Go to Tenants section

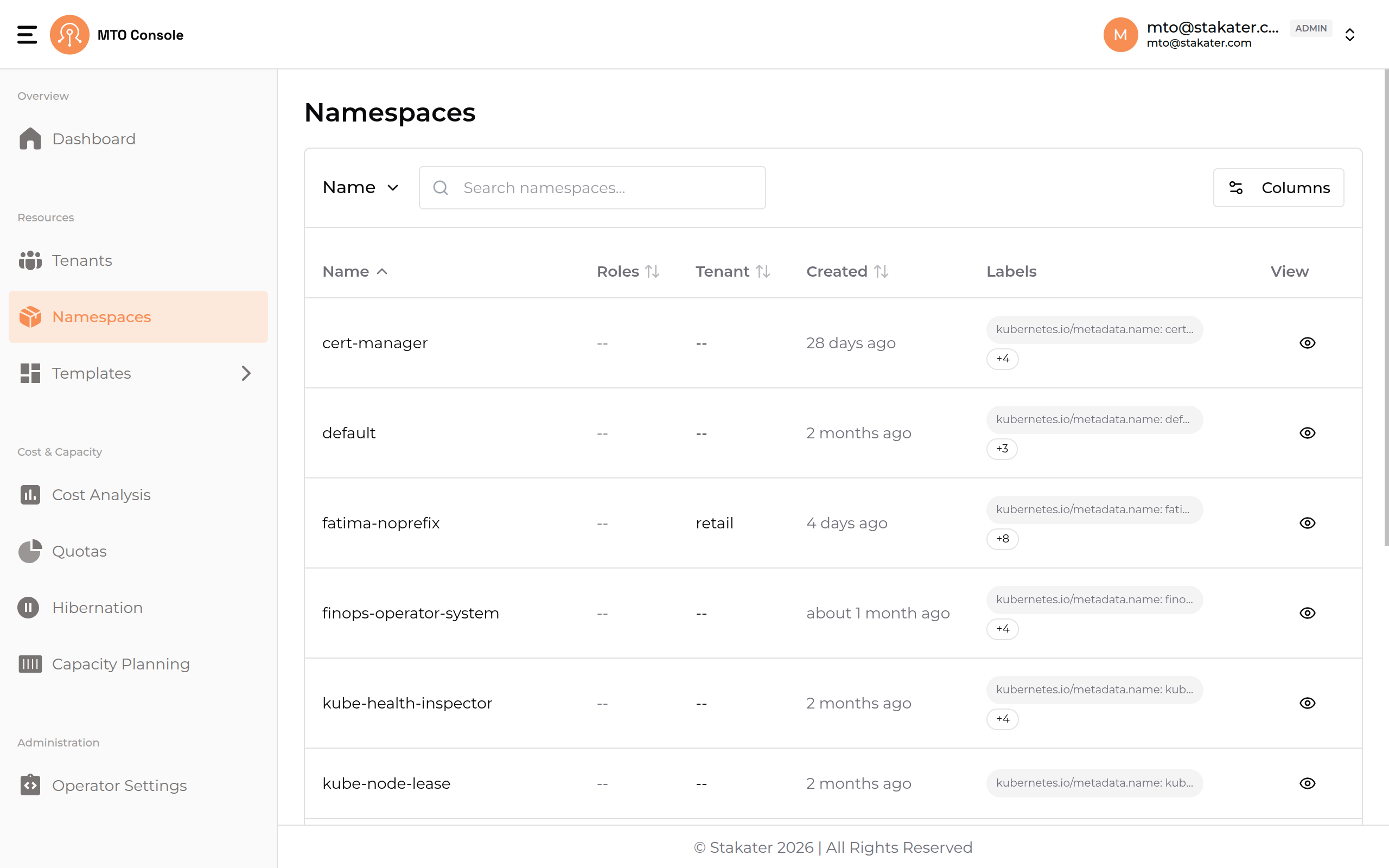coord(138,260)
